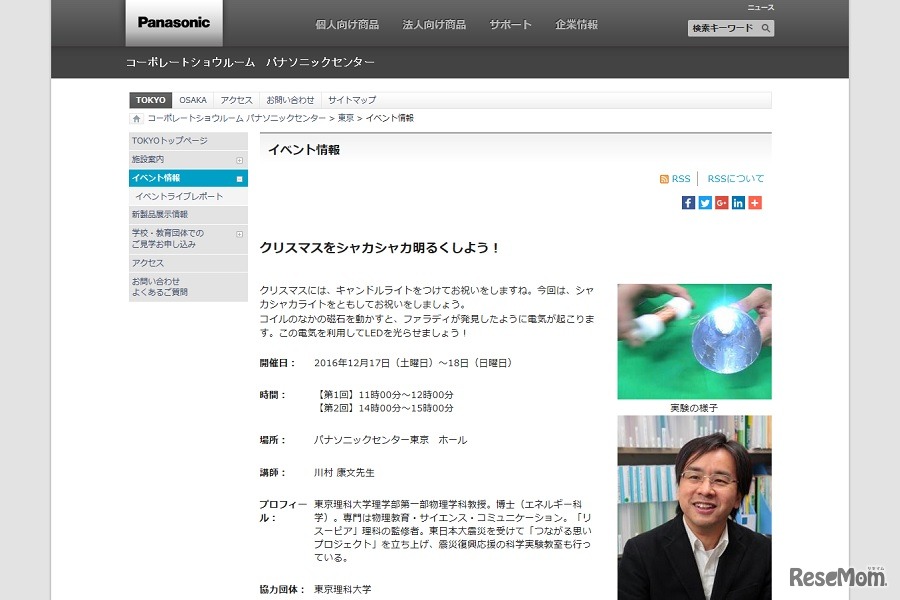
Task: Click the orange RSS feed icon
Action: (x=664, y=179)
